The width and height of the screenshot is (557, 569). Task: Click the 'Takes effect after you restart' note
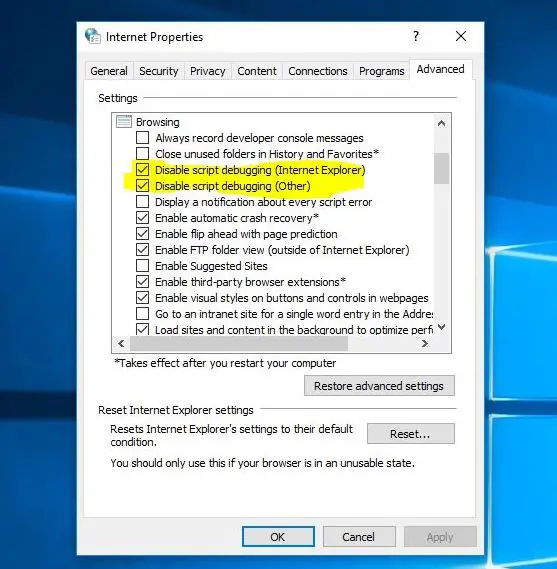click(225, 363)
